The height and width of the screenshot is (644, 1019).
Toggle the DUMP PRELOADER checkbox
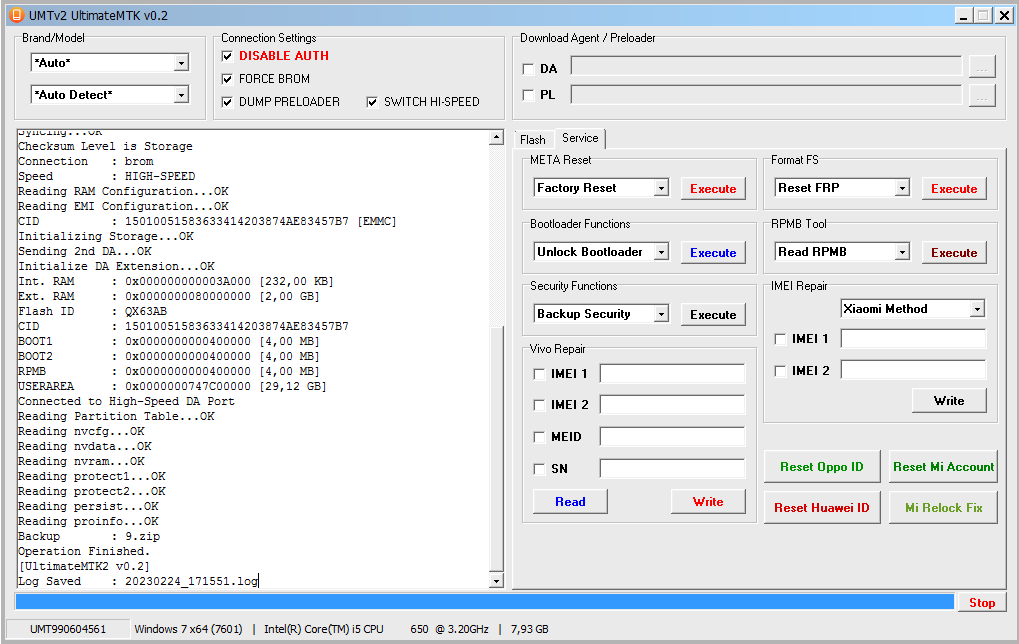point(227,102)
